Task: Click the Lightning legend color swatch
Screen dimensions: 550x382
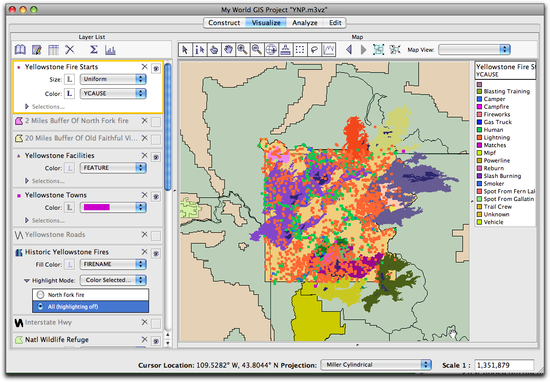Action: 479,138
